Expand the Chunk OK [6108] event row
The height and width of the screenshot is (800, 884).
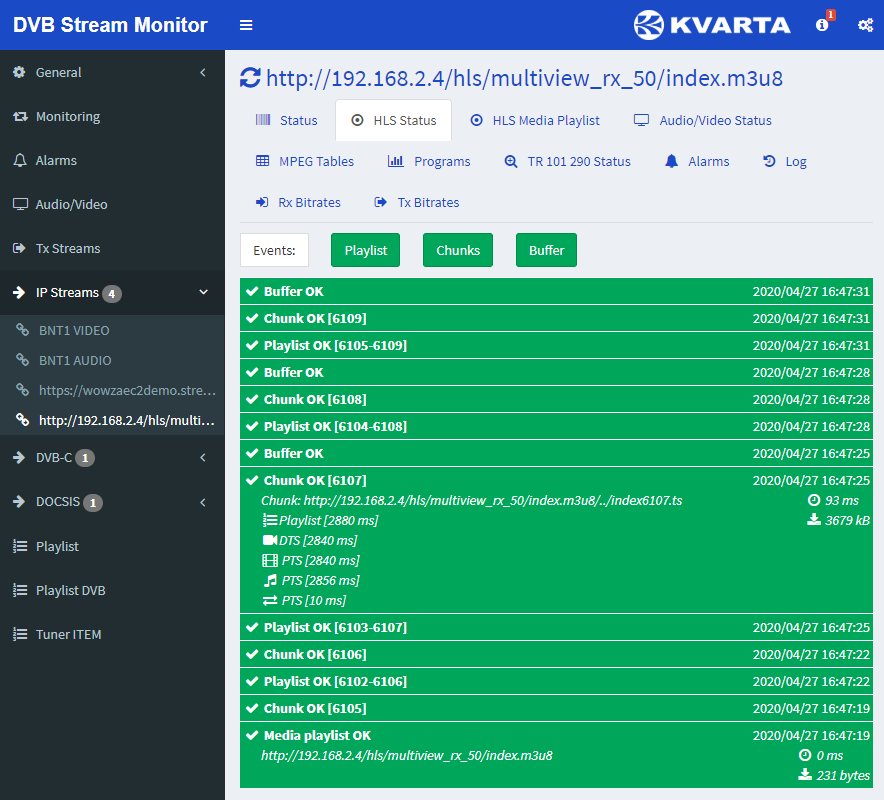[x=556, y=400]
